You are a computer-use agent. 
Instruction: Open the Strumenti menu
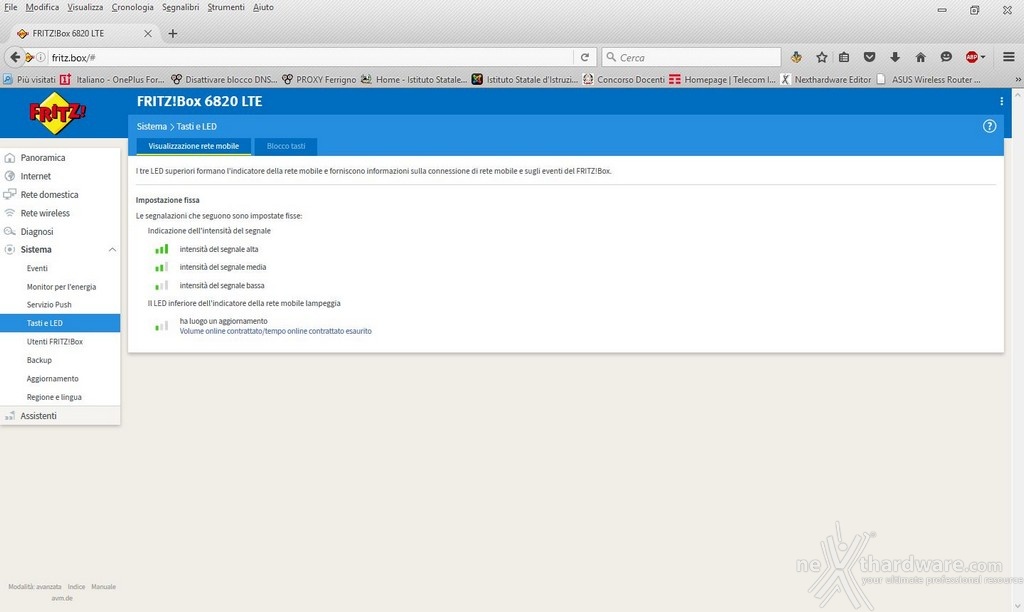click(x=226, y=7)
